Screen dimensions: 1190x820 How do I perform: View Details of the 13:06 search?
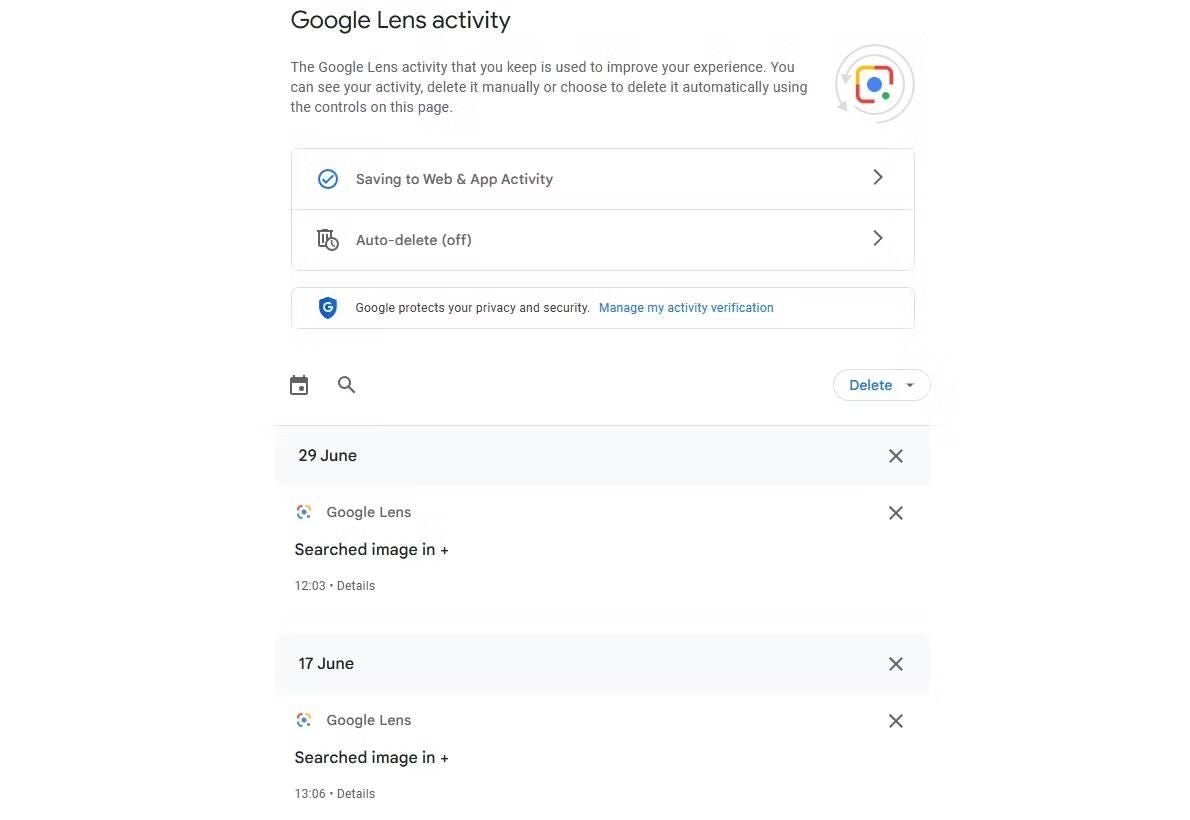pos(356,793)
